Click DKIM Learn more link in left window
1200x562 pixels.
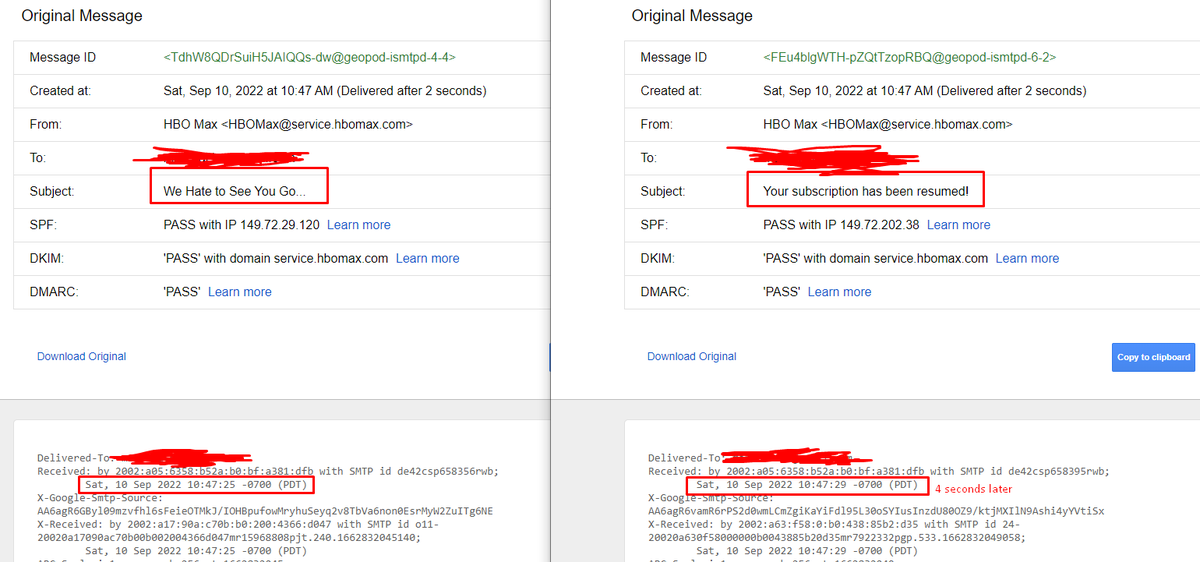click(x=428, y=258)
